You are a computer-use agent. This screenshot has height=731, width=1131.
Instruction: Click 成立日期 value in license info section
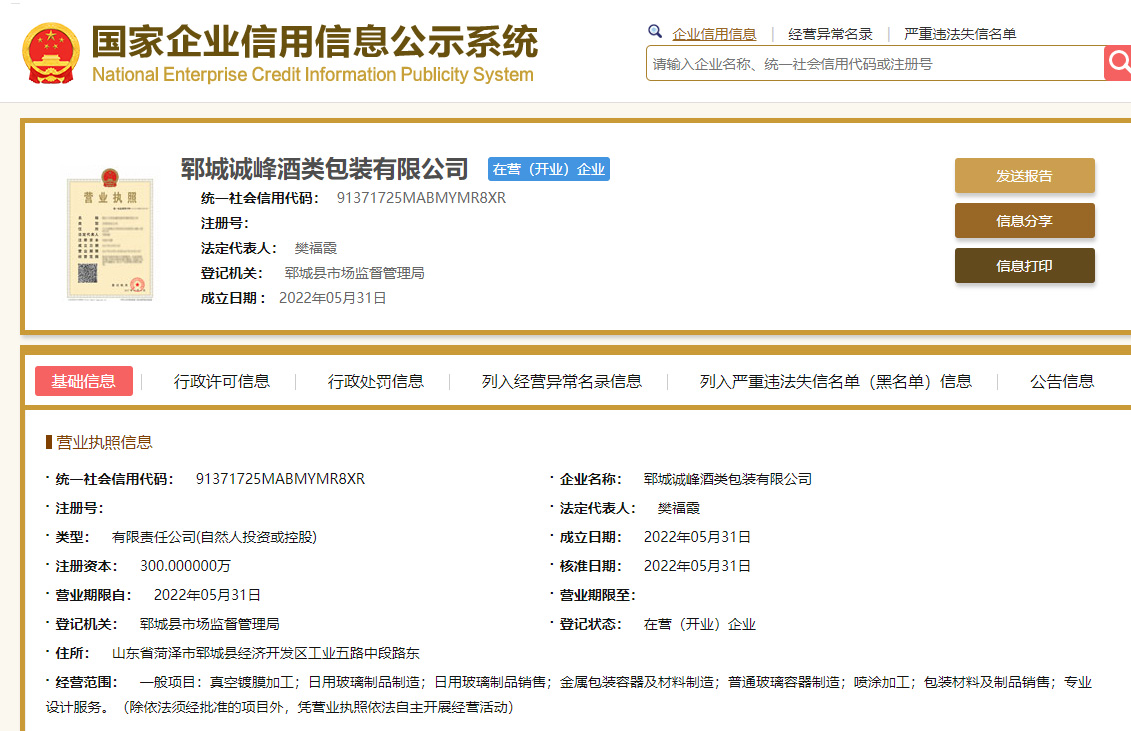coord(697,537)
